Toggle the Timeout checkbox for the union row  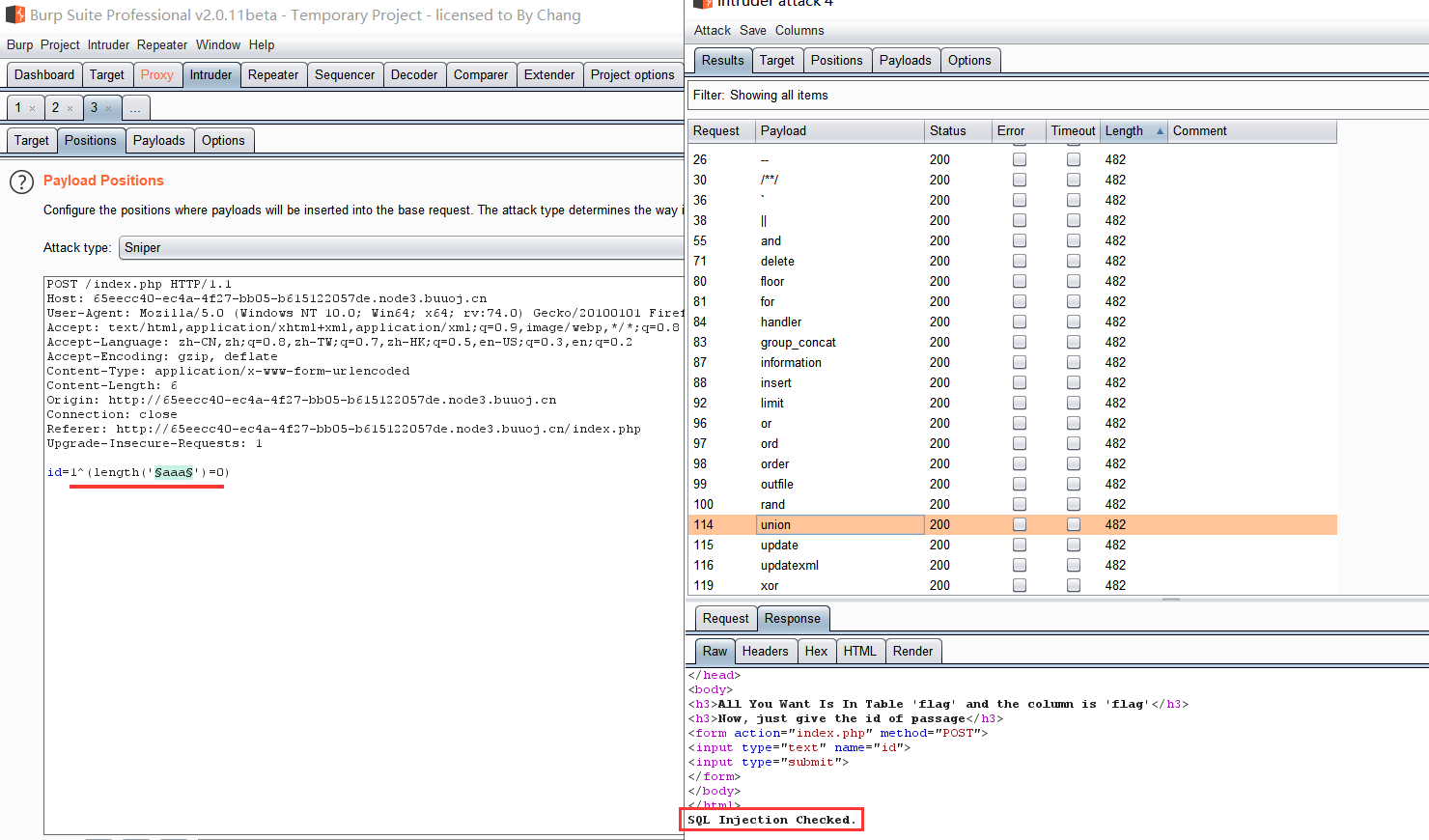click(x=1074, y=524)
